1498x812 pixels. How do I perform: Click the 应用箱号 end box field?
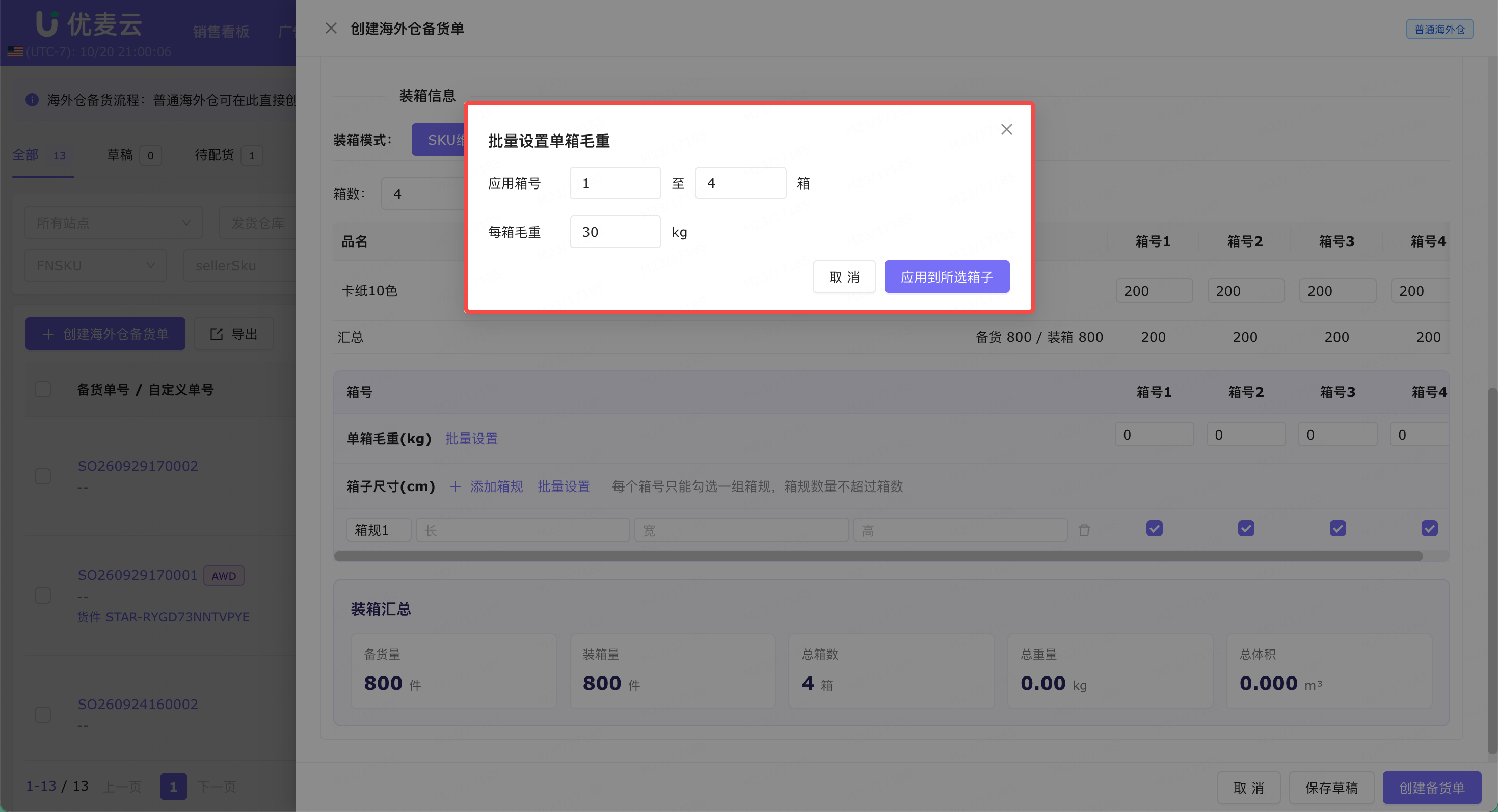[x=741, y=183]
